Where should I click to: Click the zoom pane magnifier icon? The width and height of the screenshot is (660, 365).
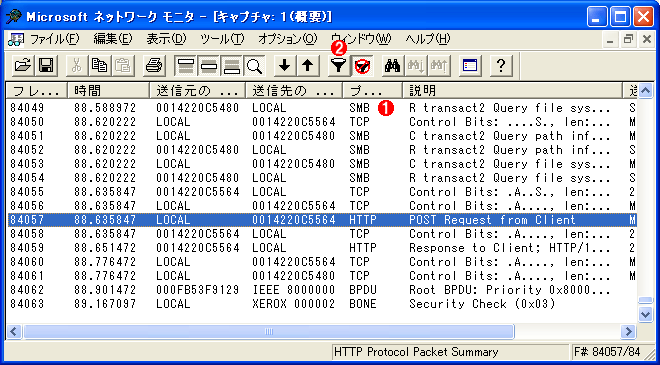254,66
